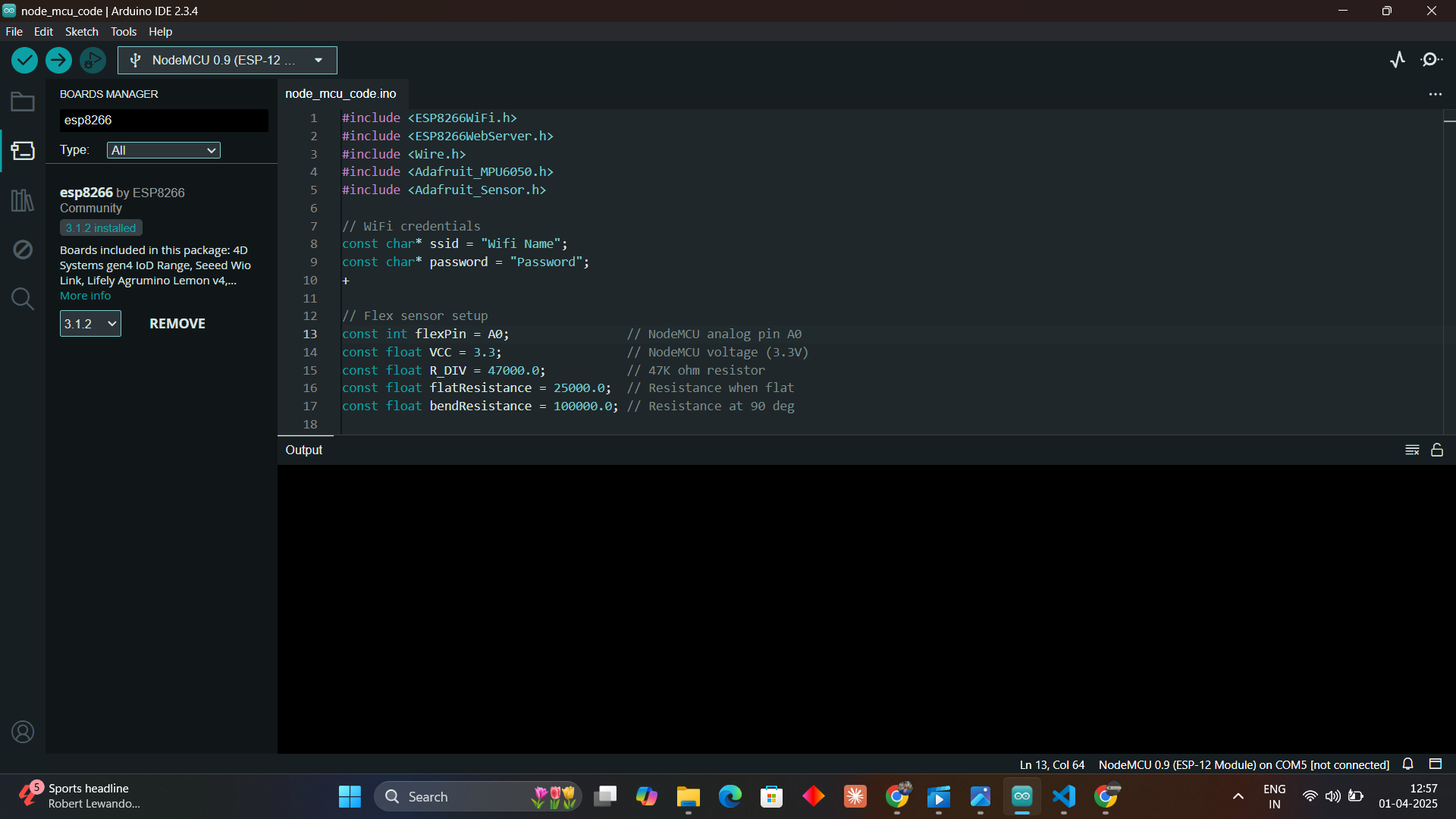1456x819 pixels.
Task: Toggle the Boards Manager sidebar icon
Action: coord(23,151)
